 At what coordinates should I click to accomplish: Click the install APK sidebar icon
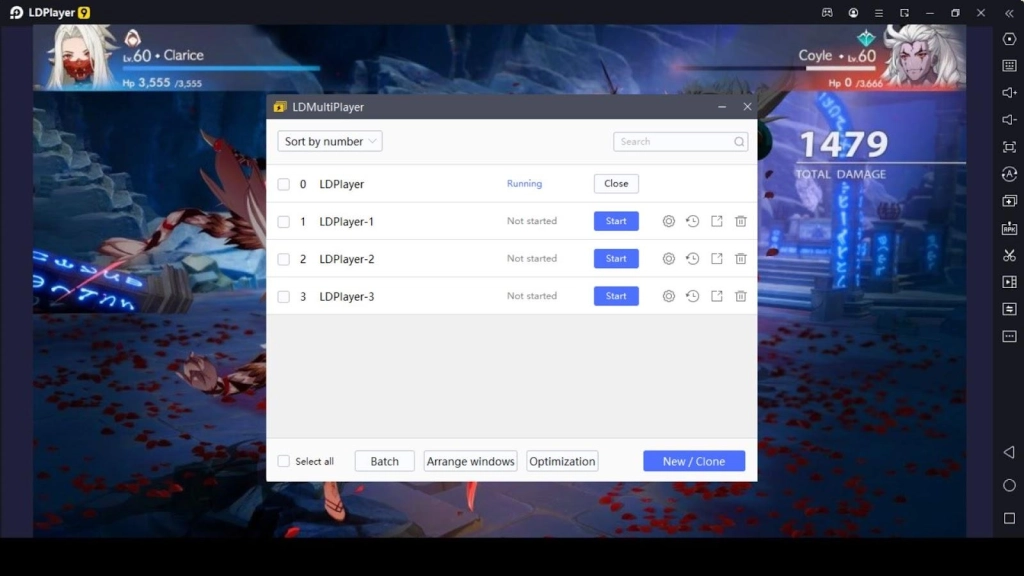tap(1009, 228)
